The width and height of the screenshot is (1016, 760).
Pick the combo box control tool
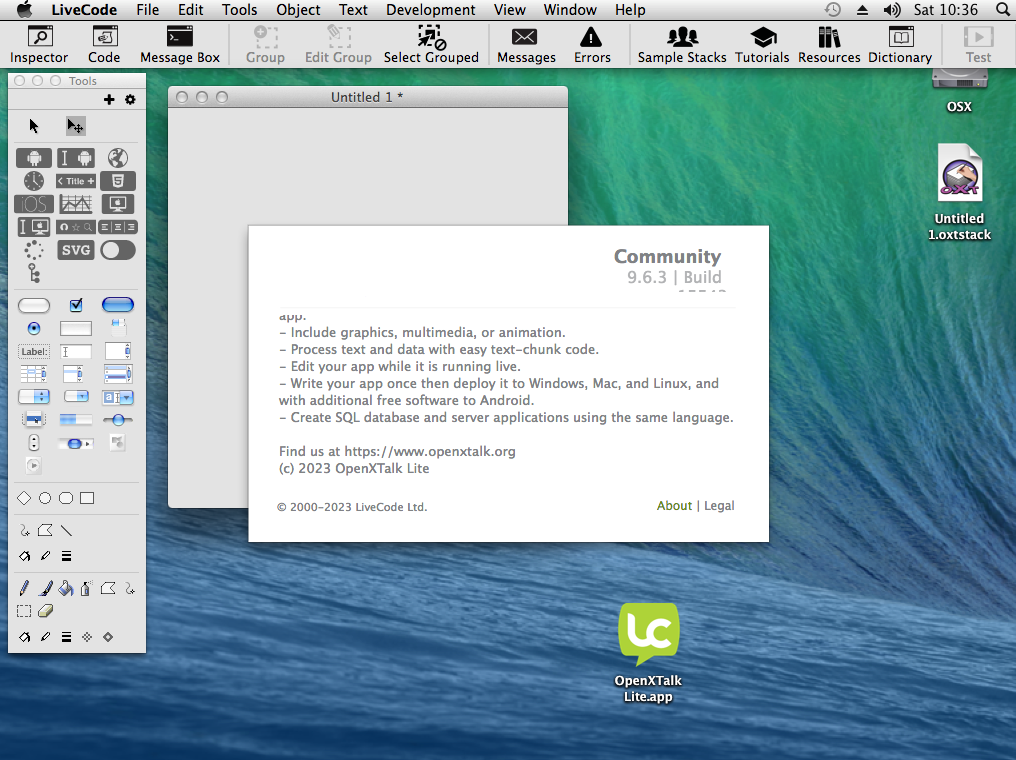coord(117,397)
